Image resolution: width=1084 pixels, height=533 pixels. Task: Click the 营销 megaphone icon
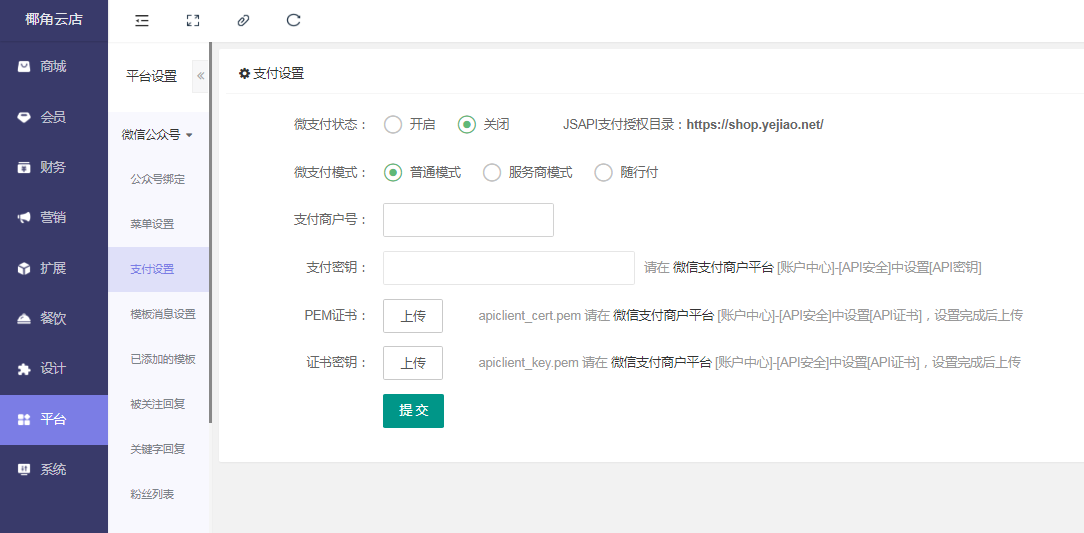(24, 218)
